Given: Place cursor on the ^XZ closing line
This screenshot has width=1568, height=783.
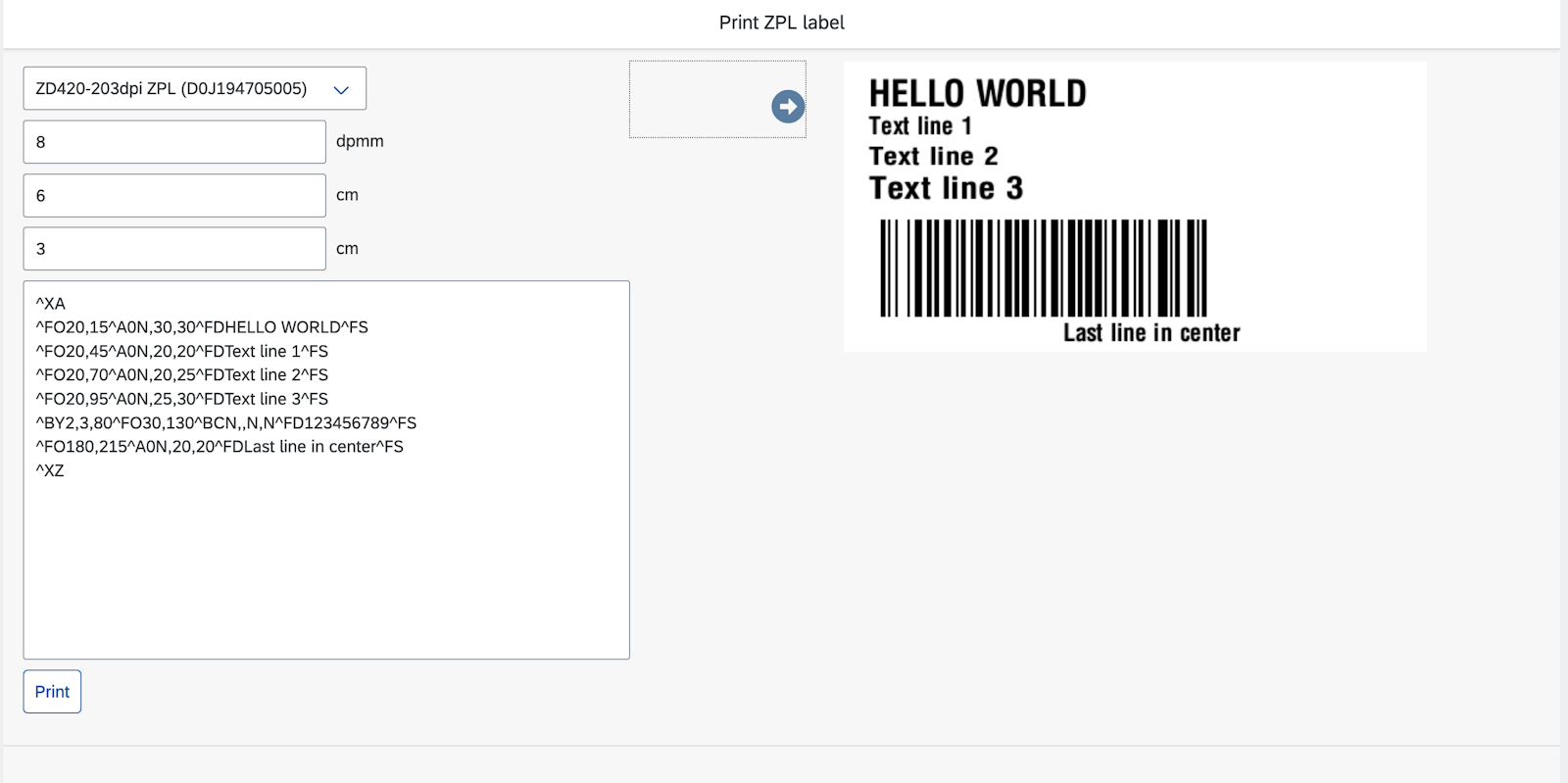Looking at the screenshot, I should pos(50,470).
